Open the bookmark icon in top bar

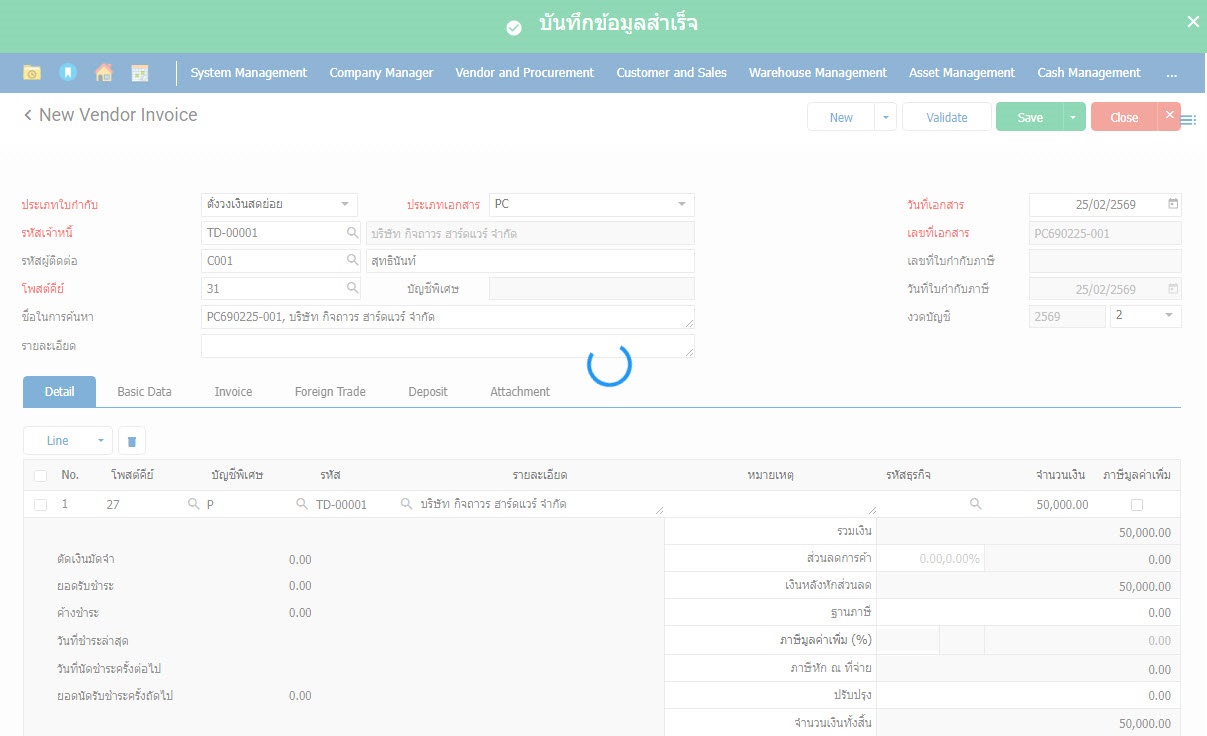[67, 73]
